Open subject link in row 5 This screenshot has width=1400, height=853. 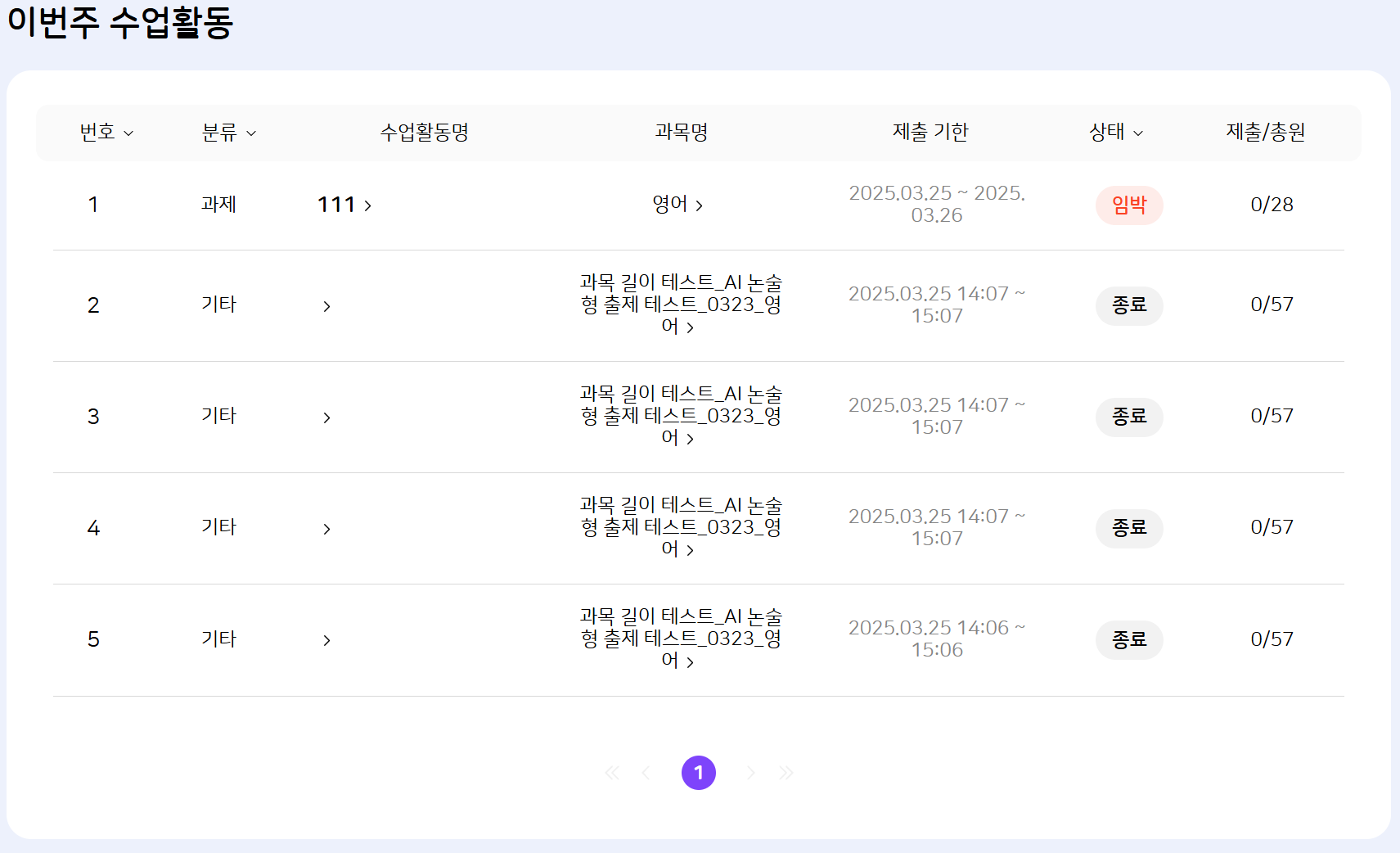(x=680, y=639)
